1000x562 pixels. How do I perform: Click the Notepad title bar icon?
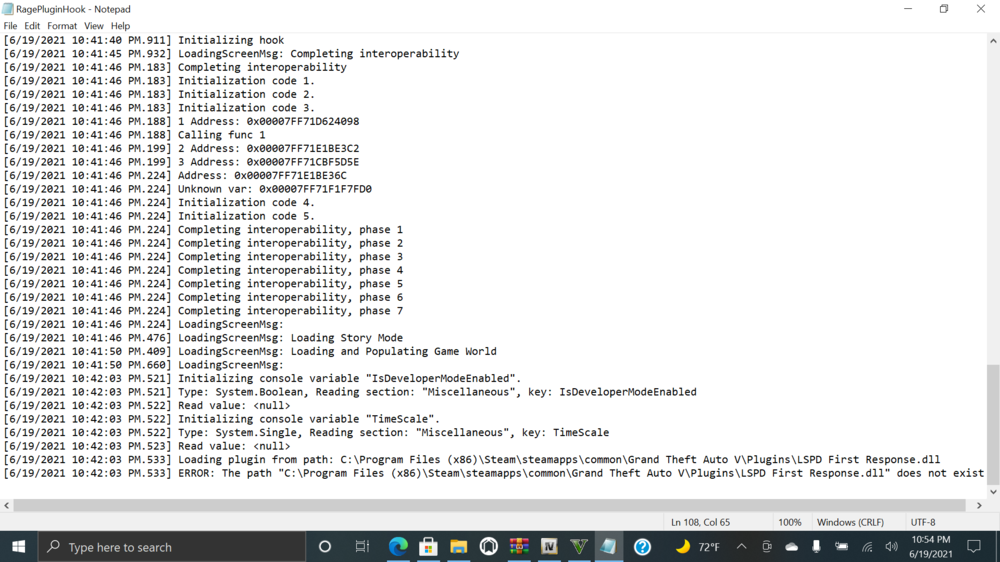click(x=8, y=9)
